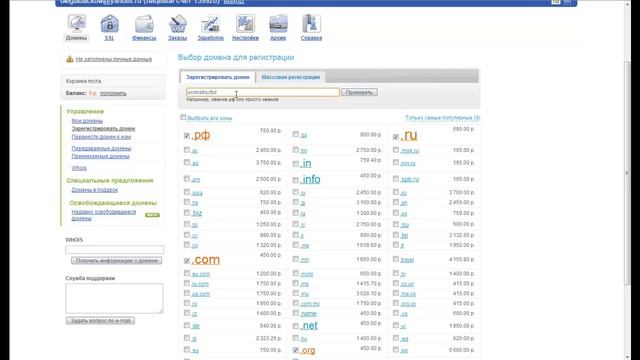Check the .de zone checkbox
640x360 pixels.
pos(187,325)
